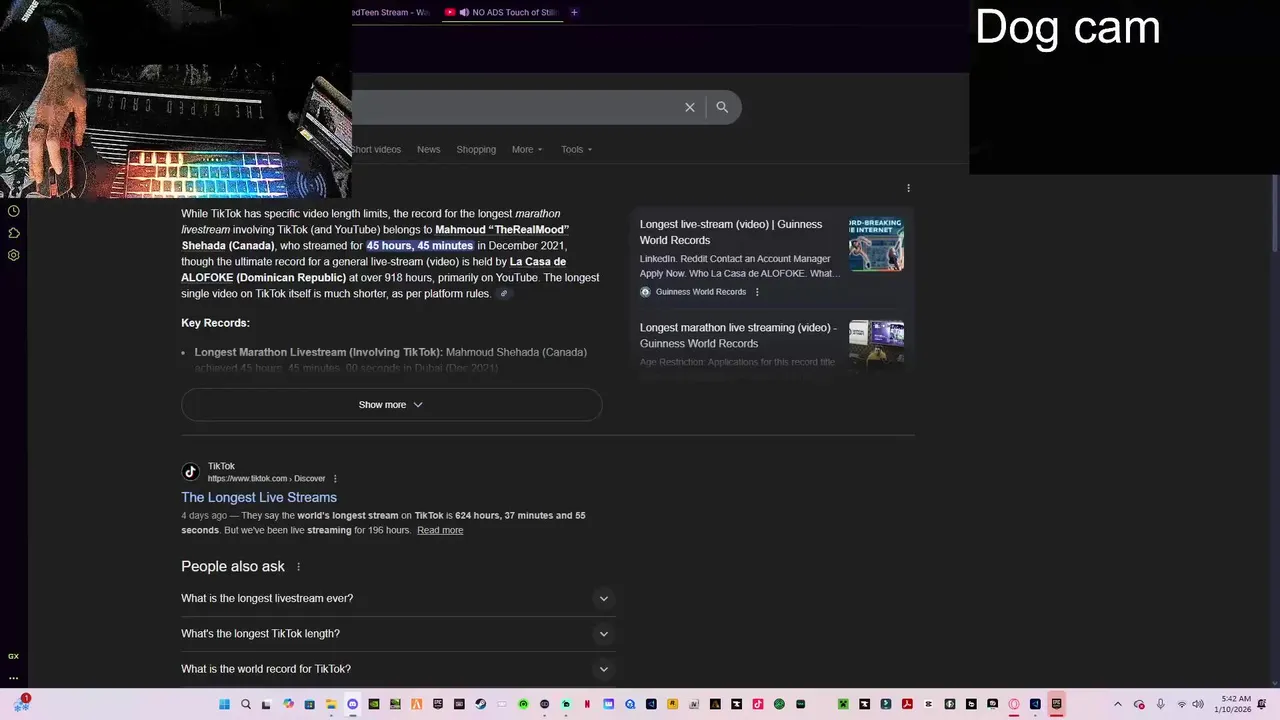Click the Read more link

point(440,530)
